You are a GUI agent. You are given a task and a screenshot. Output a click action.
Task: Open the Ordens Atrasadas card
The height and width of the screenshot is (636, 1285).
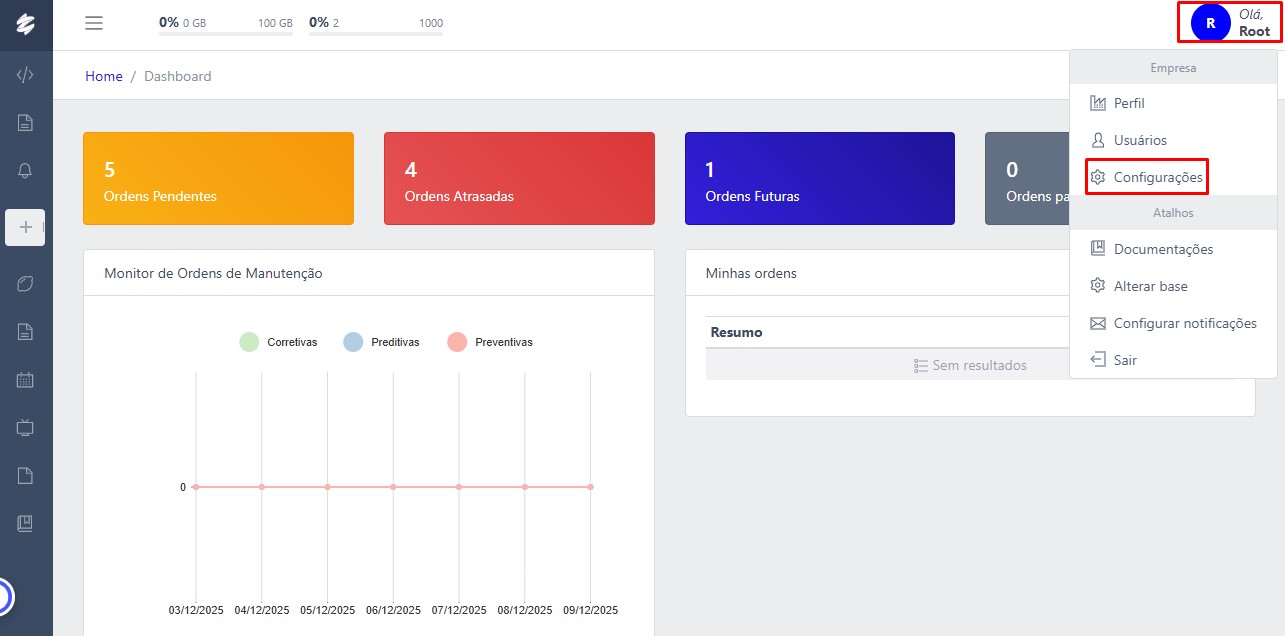519,179
